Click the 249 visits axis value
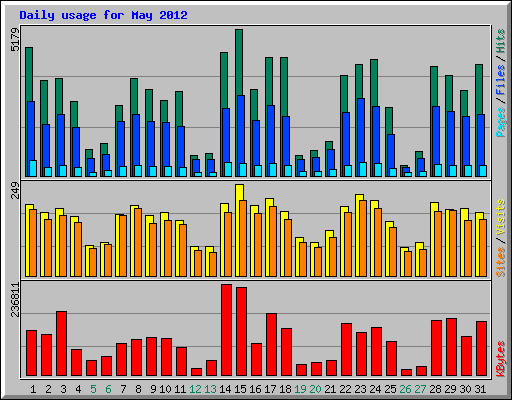The width and height of the screenshot is (512, 400). click(15, 190)
